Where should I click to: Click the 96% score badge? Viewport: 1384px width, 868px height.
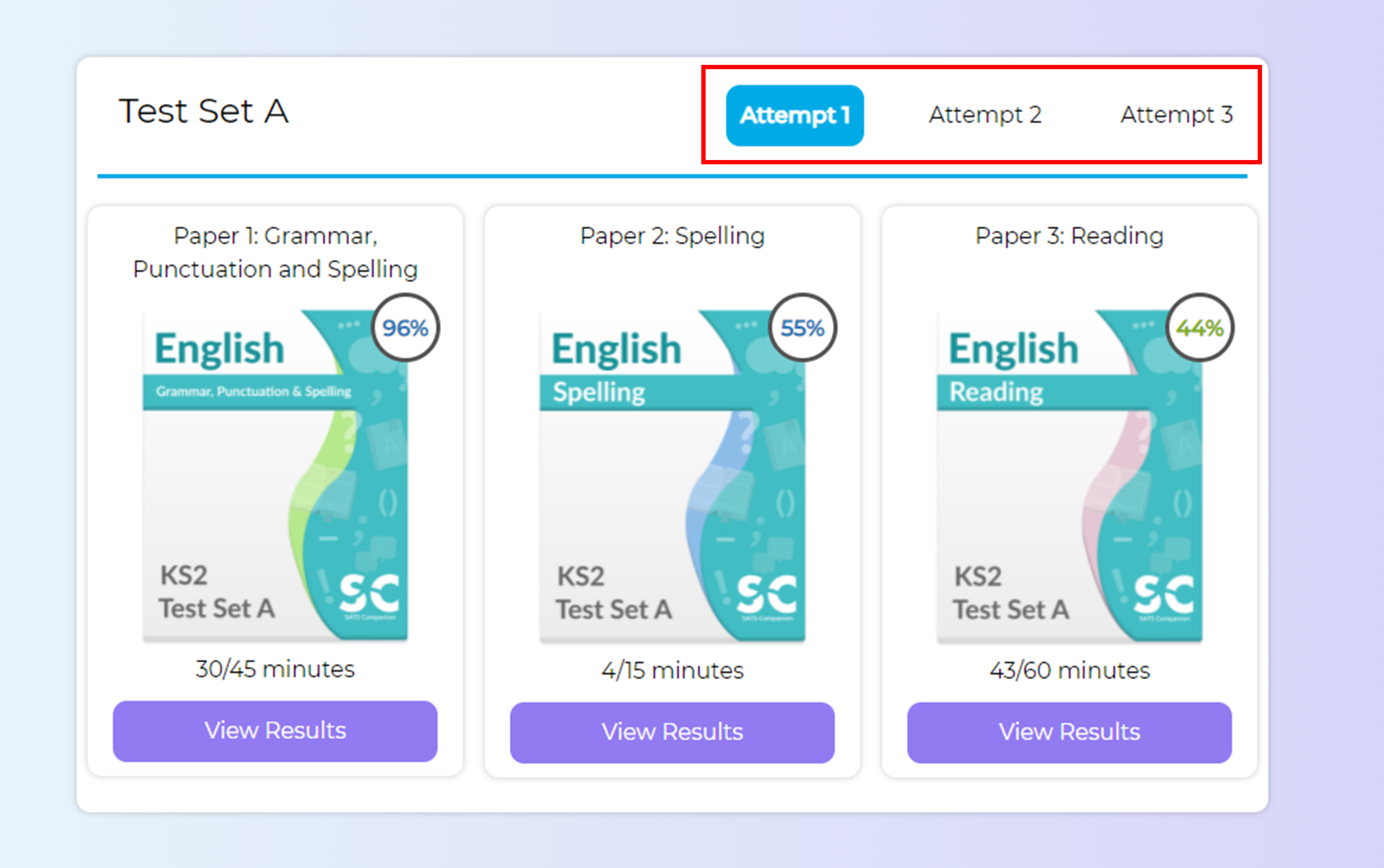coord(405,328)
